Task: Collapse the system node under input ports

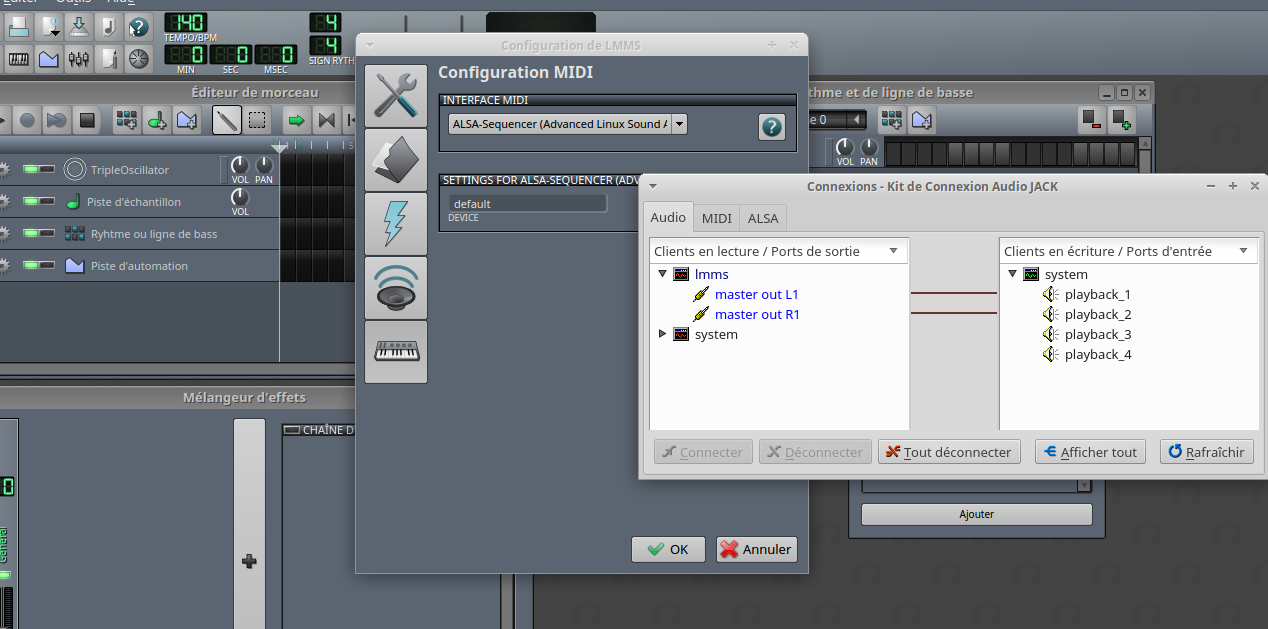Action: coord(1012,274)
